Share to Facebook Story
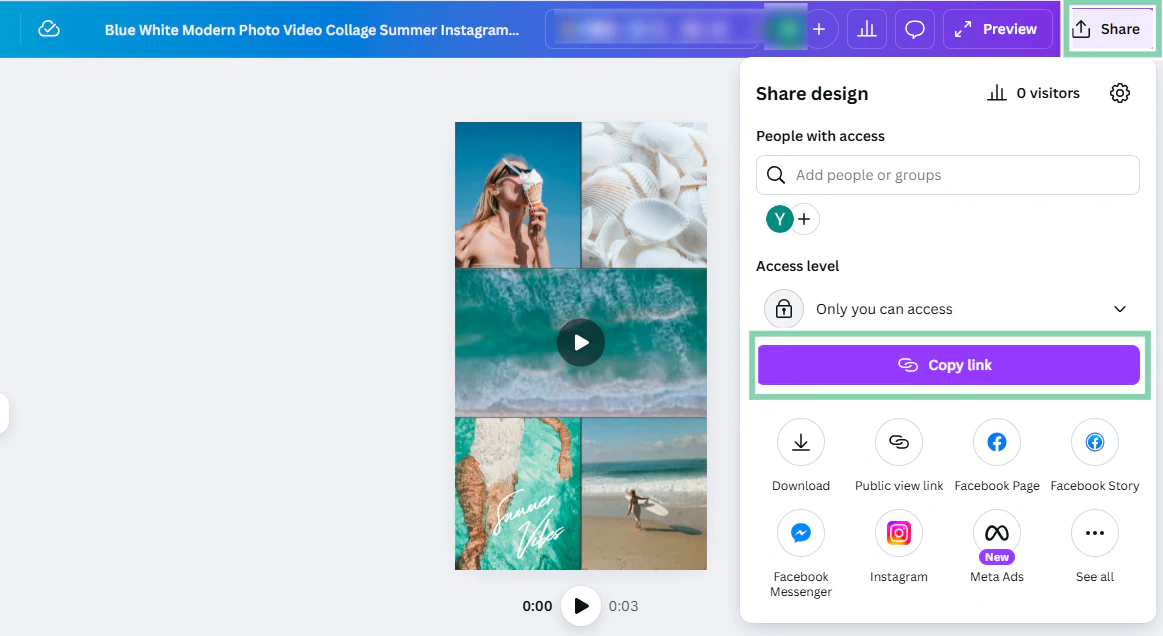The image size is (1163, 636). tap(1095, 456)
